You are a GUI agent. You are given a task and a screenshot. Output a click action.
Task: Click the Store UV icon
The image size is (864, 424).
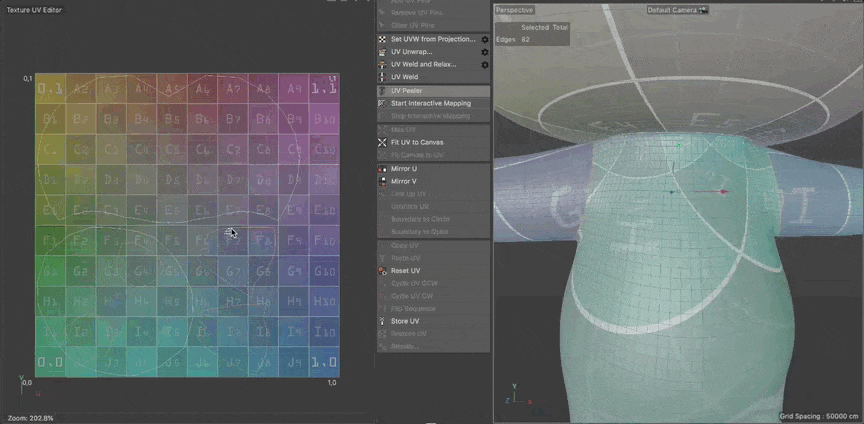pos(382,321)
